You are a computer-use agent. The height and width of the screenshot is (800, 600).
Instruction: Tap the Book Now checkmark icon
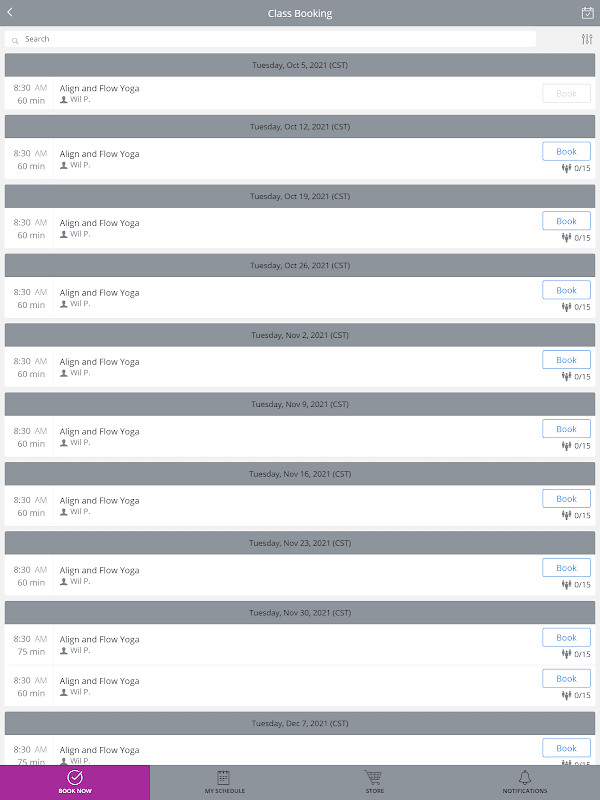[75, 777]
